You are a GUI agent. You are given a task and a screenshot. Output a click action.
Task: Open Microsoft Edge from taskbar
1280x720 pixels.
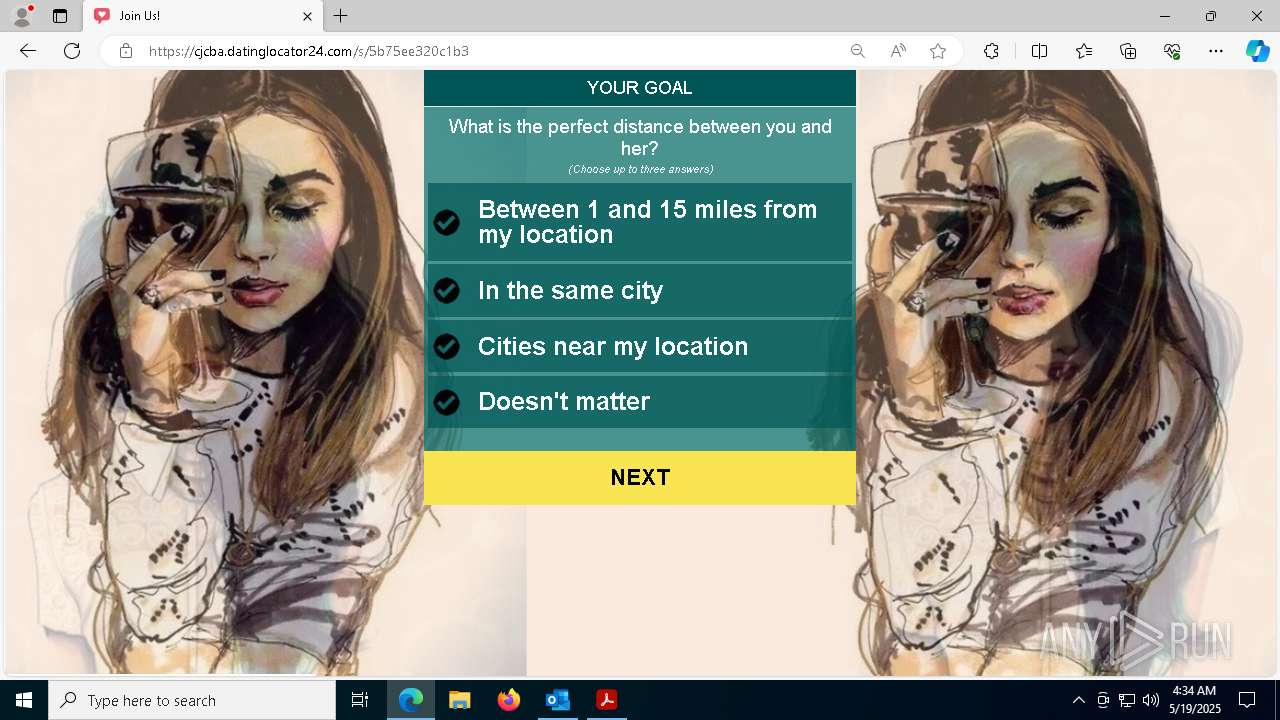(411, 700)
